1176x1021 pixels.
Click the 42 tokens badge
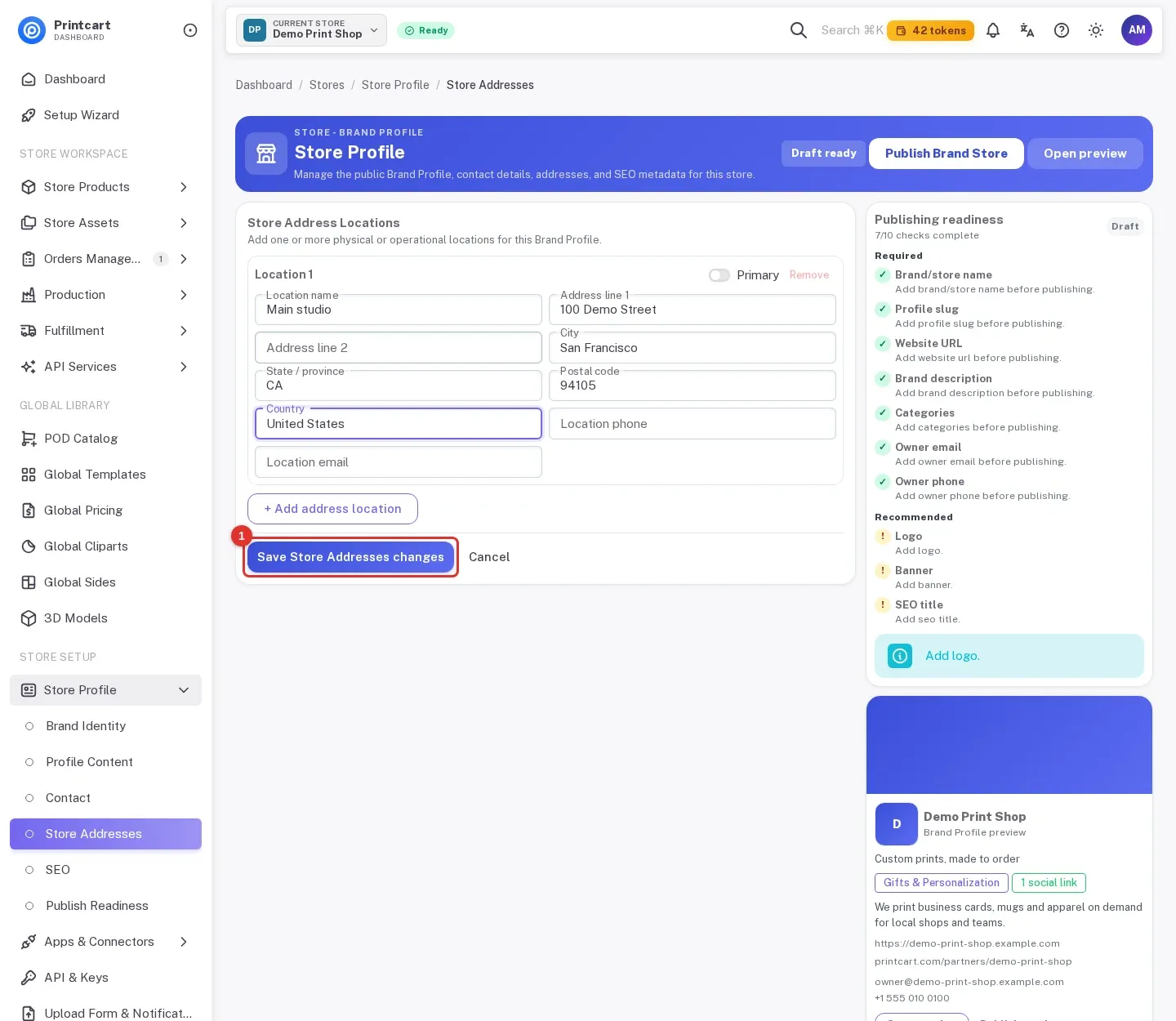[x=930, y=30]
